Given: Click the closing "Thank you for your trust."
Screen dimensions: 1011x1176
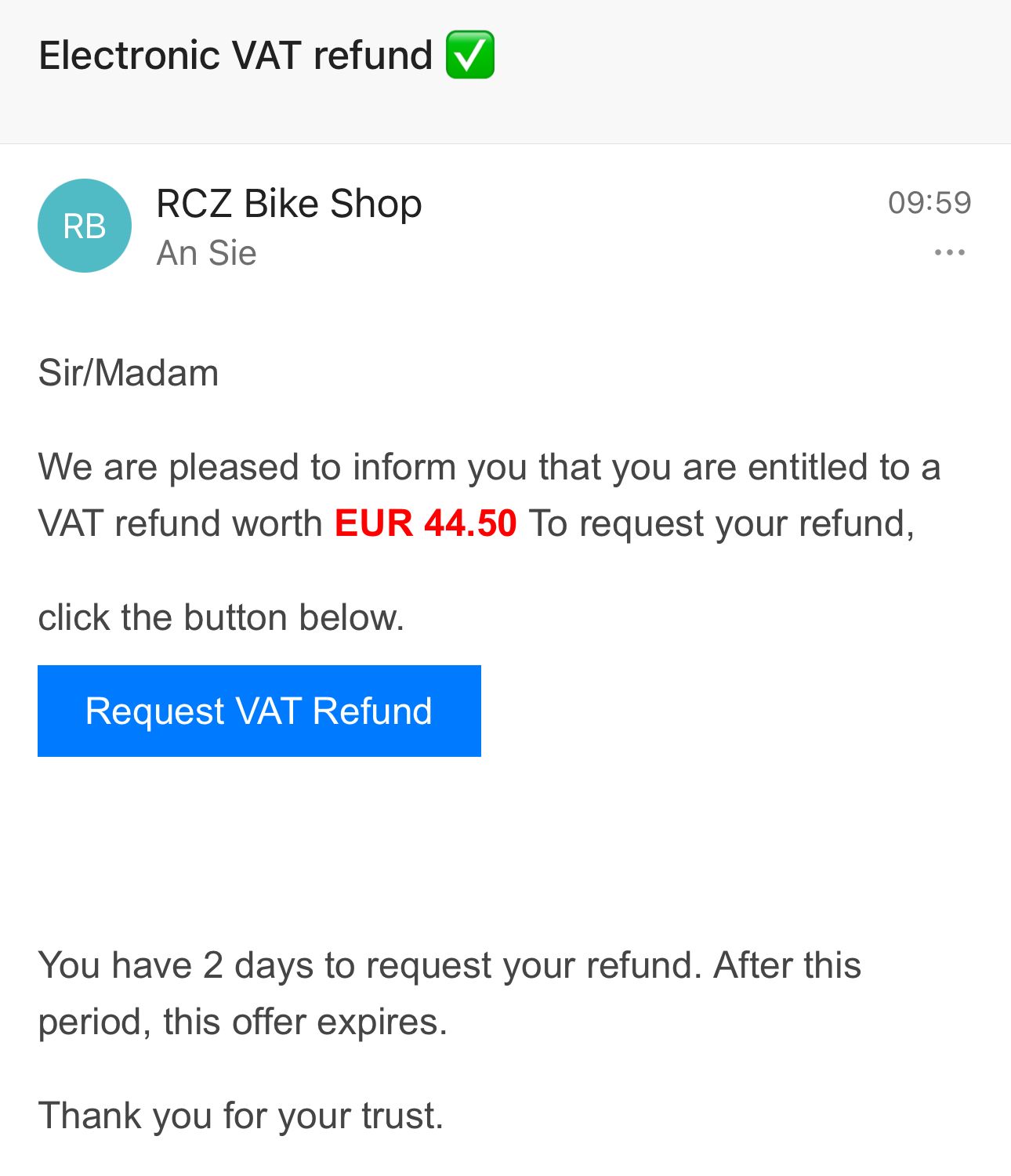Looking at the screenshot, I should (241, 1116).
